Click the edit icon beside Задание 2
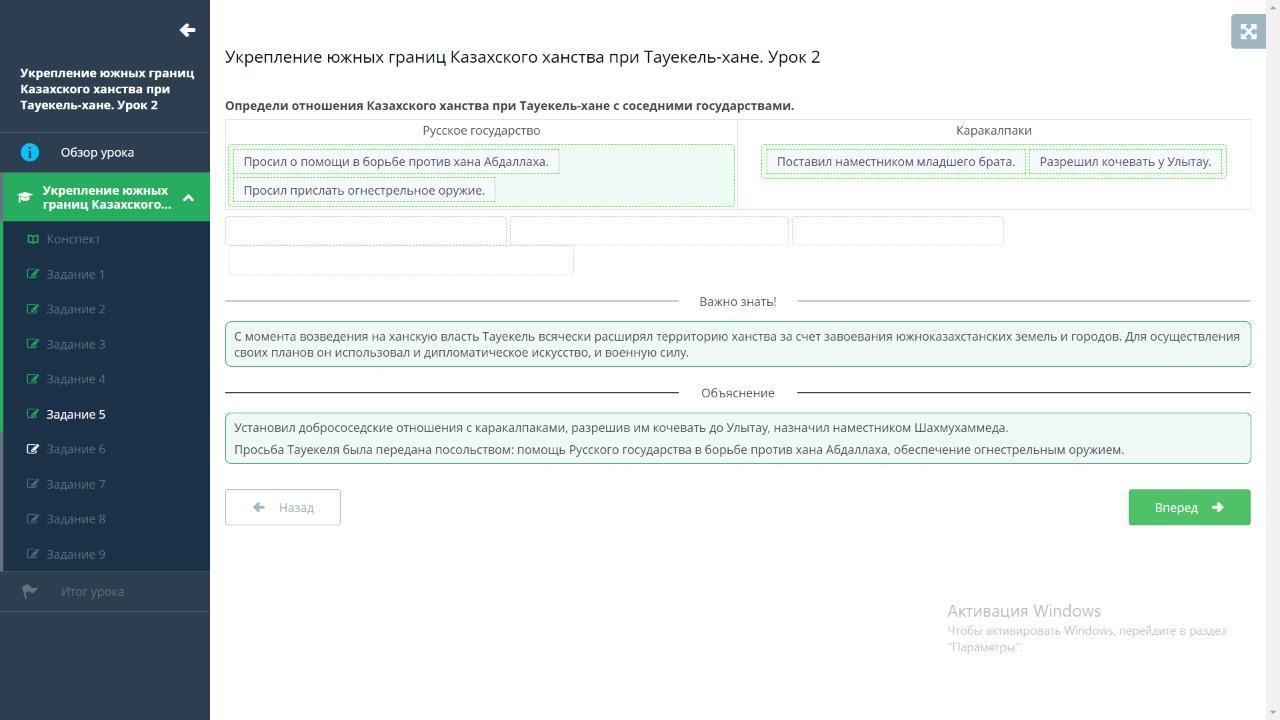 (33, 309)
